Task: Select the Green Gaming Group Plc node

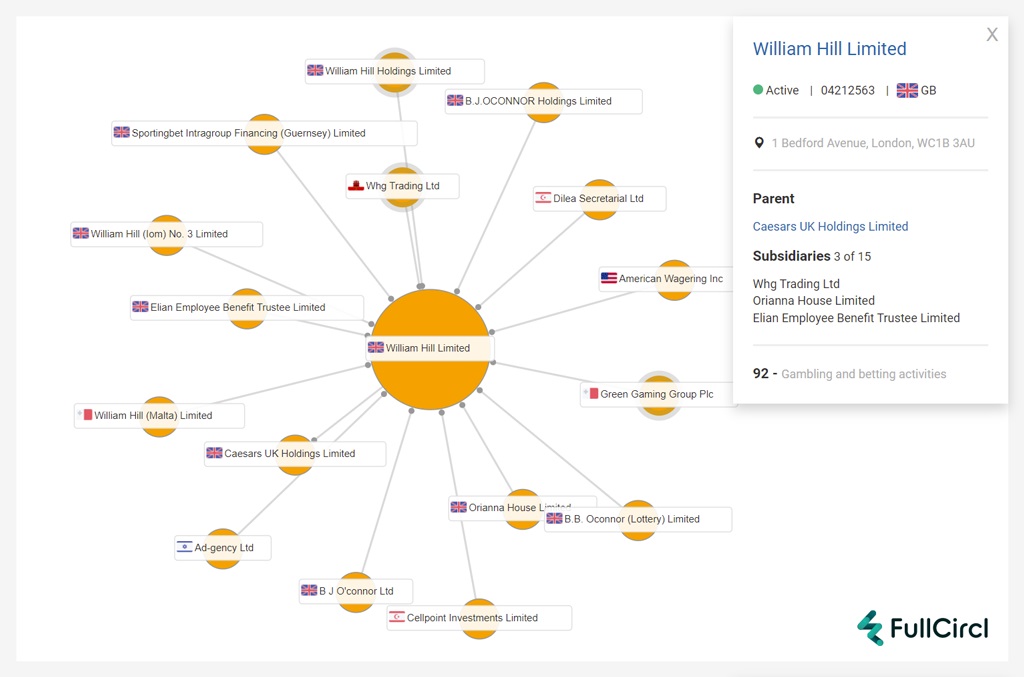Action: [x=658, y=394]
